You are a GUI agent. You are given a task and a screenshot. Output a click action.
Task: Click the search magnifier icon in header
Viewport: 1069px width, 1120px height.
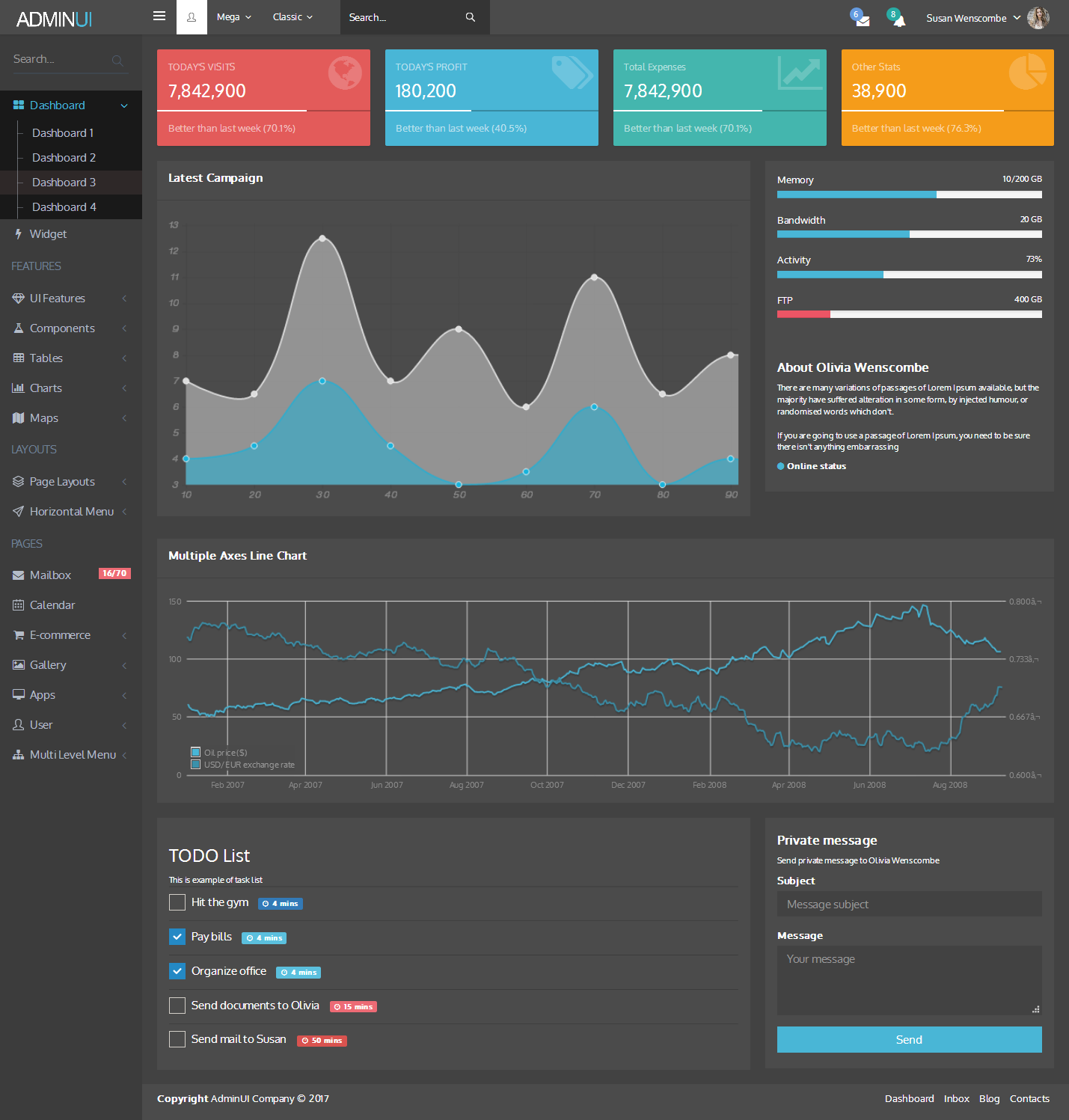(471, 17)
